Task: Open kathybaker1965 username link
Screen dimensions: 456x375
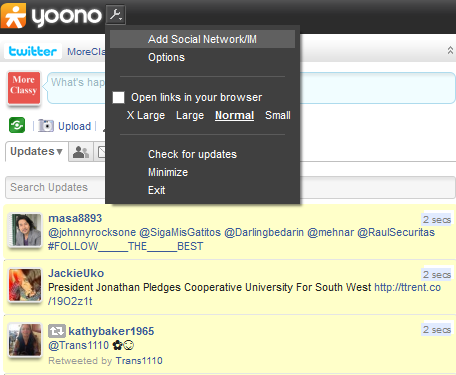Action: tap(111, 331)
